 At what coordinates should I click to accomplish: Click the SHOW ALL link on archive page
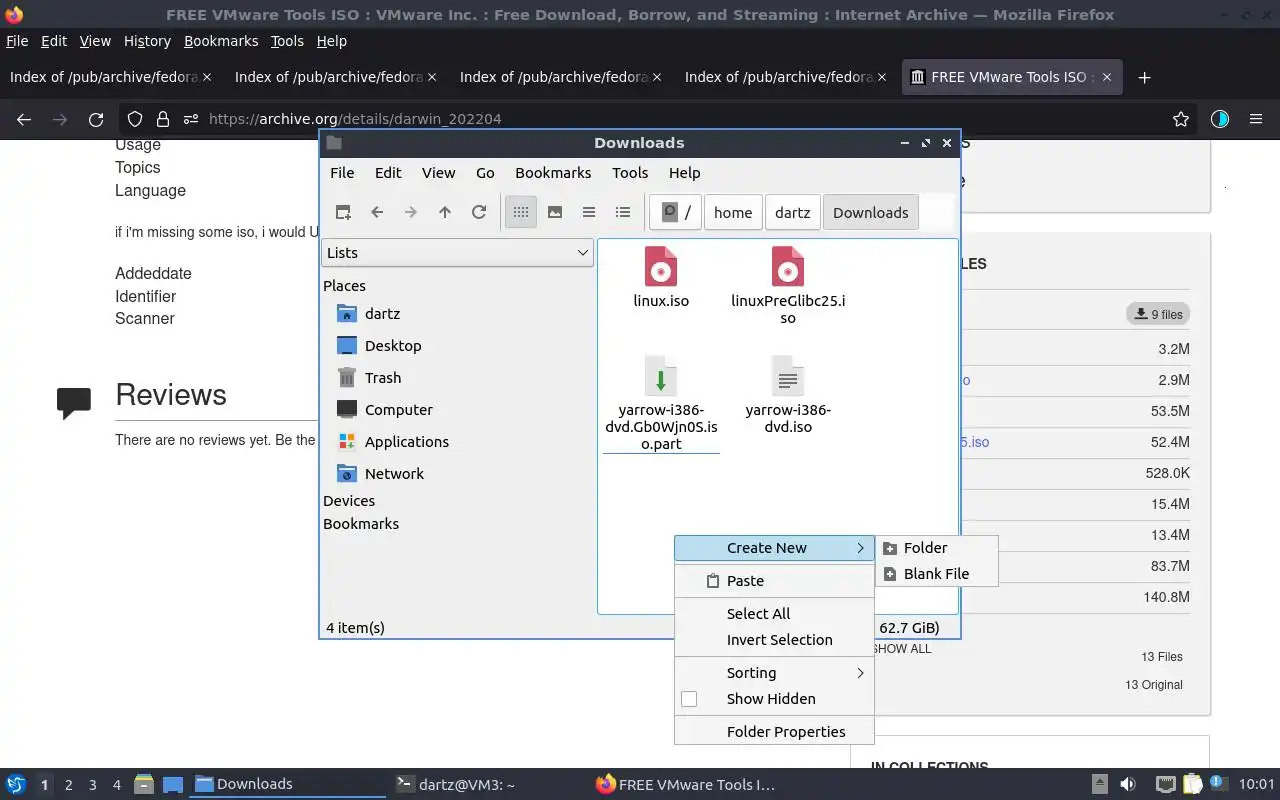[902, 649]
